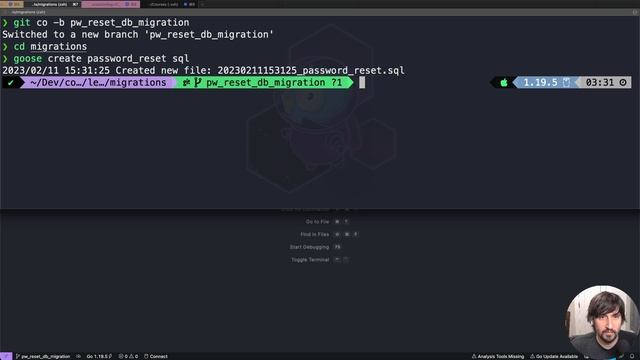The image size is (640, 360).
Task: Click the git branch icon in the prompt
Action: pos(198,82)
